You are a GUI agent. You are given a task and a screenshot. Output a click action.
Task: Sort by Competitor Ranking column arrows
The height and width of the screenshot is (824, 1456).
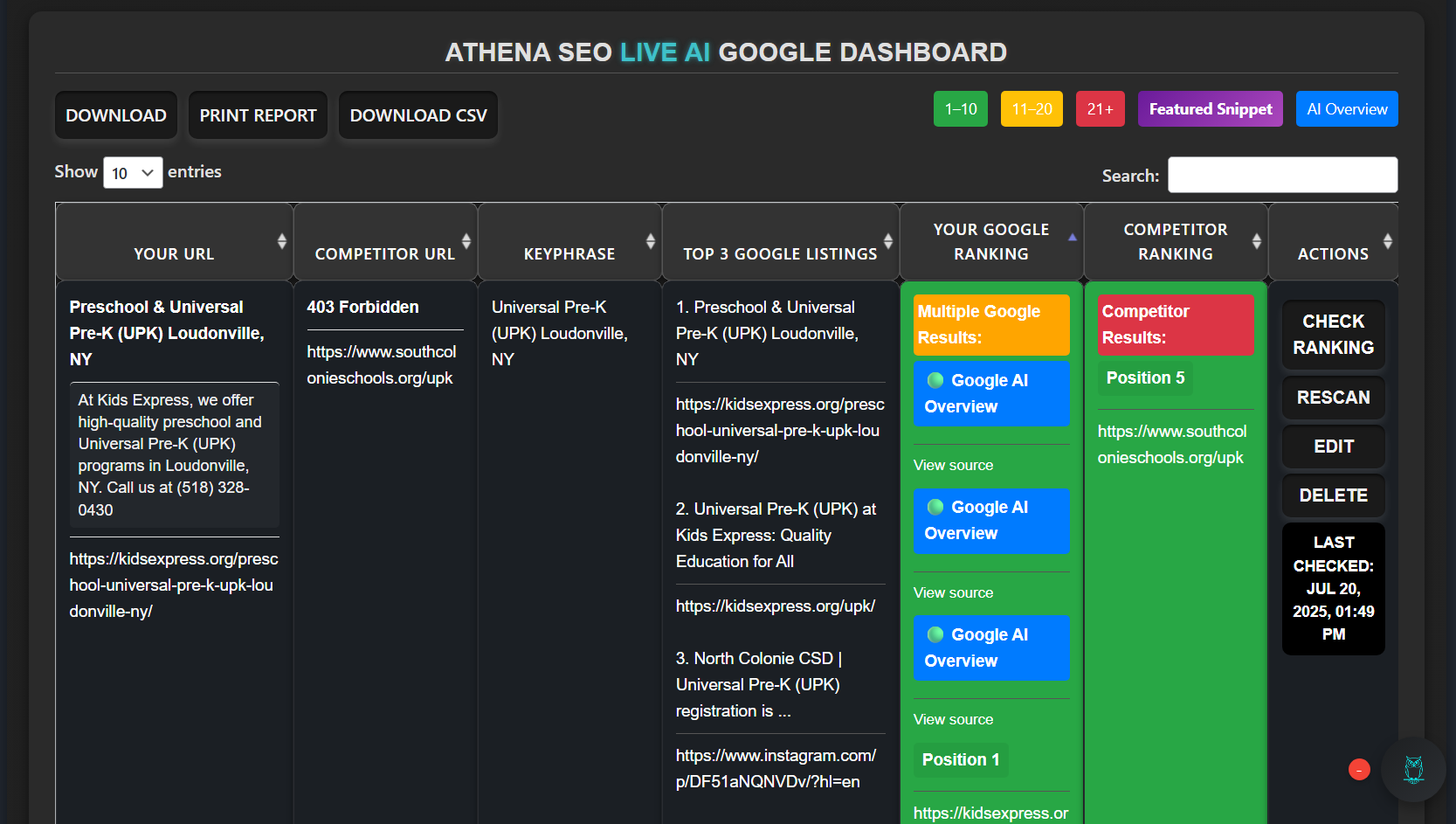pyautogui.click(x=1257, y=241)
